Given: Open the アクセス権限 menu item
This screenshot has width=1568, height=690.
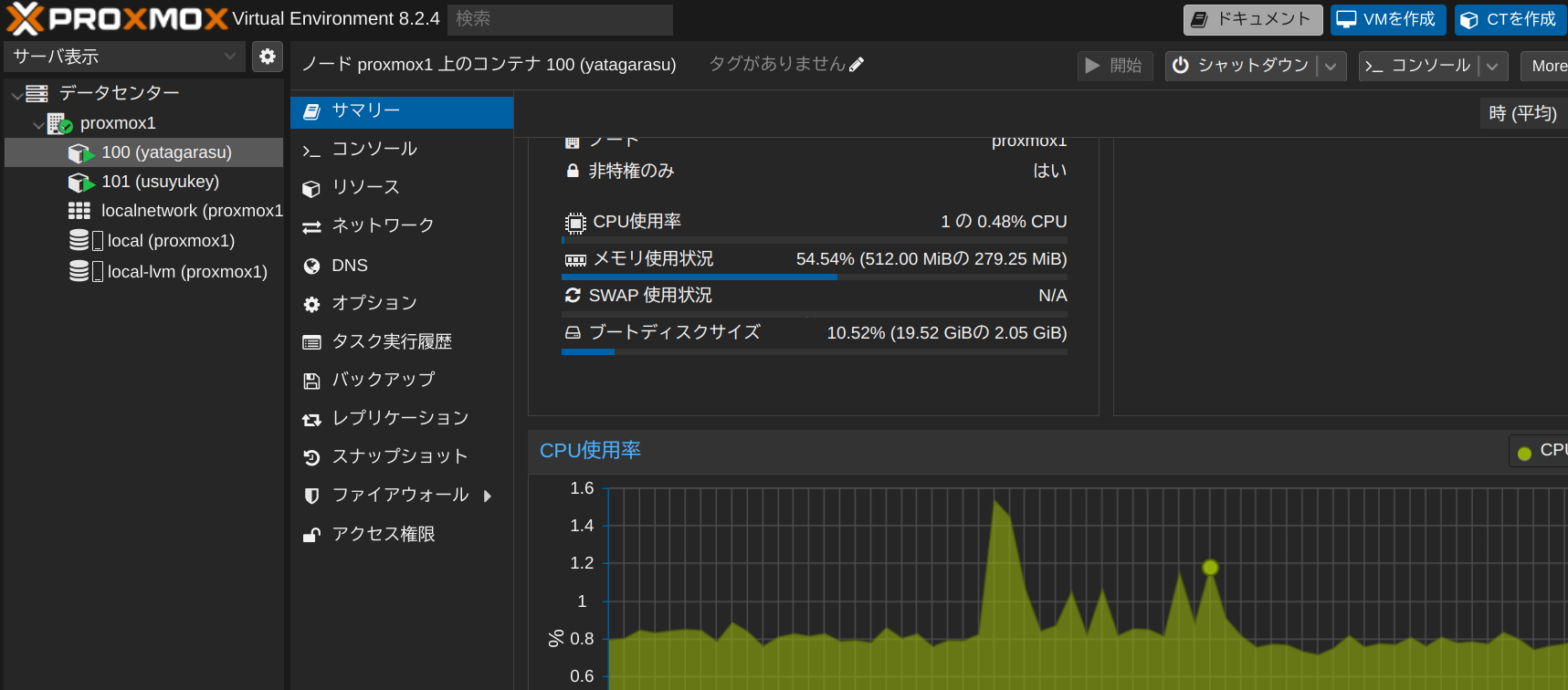Looking at the screenshot, I should pyautogui.click(x=402, y=534).
